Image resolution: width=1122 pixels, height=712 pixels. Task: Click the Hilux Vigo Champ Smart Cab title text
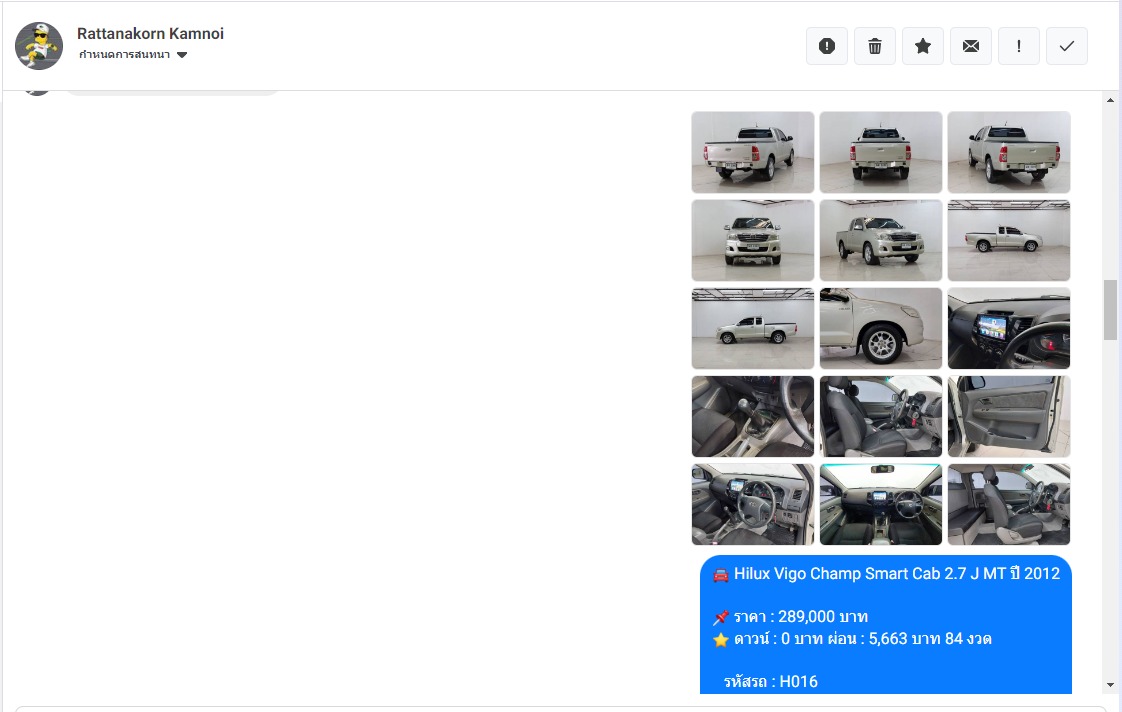pos(897,574)
